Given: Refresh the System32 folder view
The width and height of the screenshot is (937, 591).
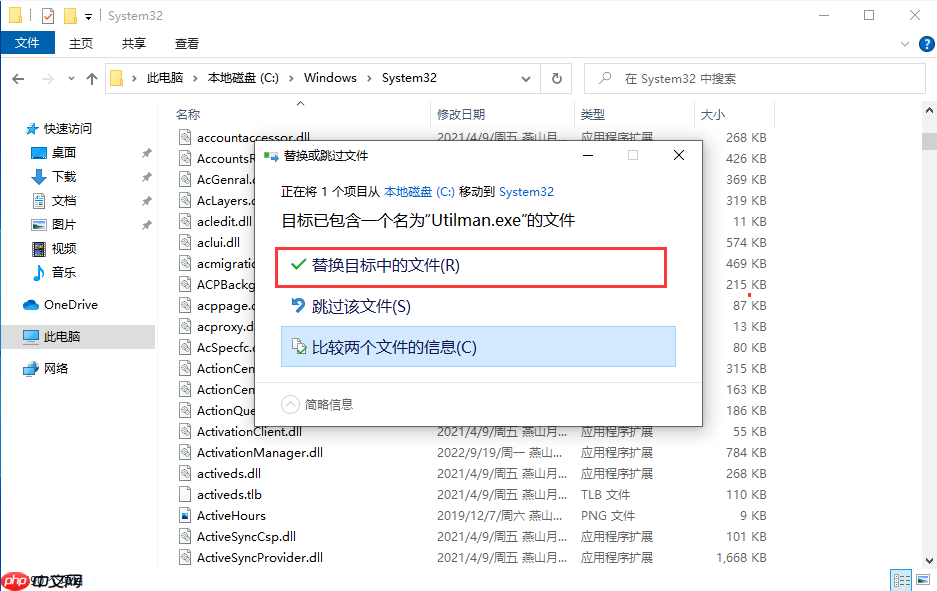Looking at the screenshot, I should [557, 77].
